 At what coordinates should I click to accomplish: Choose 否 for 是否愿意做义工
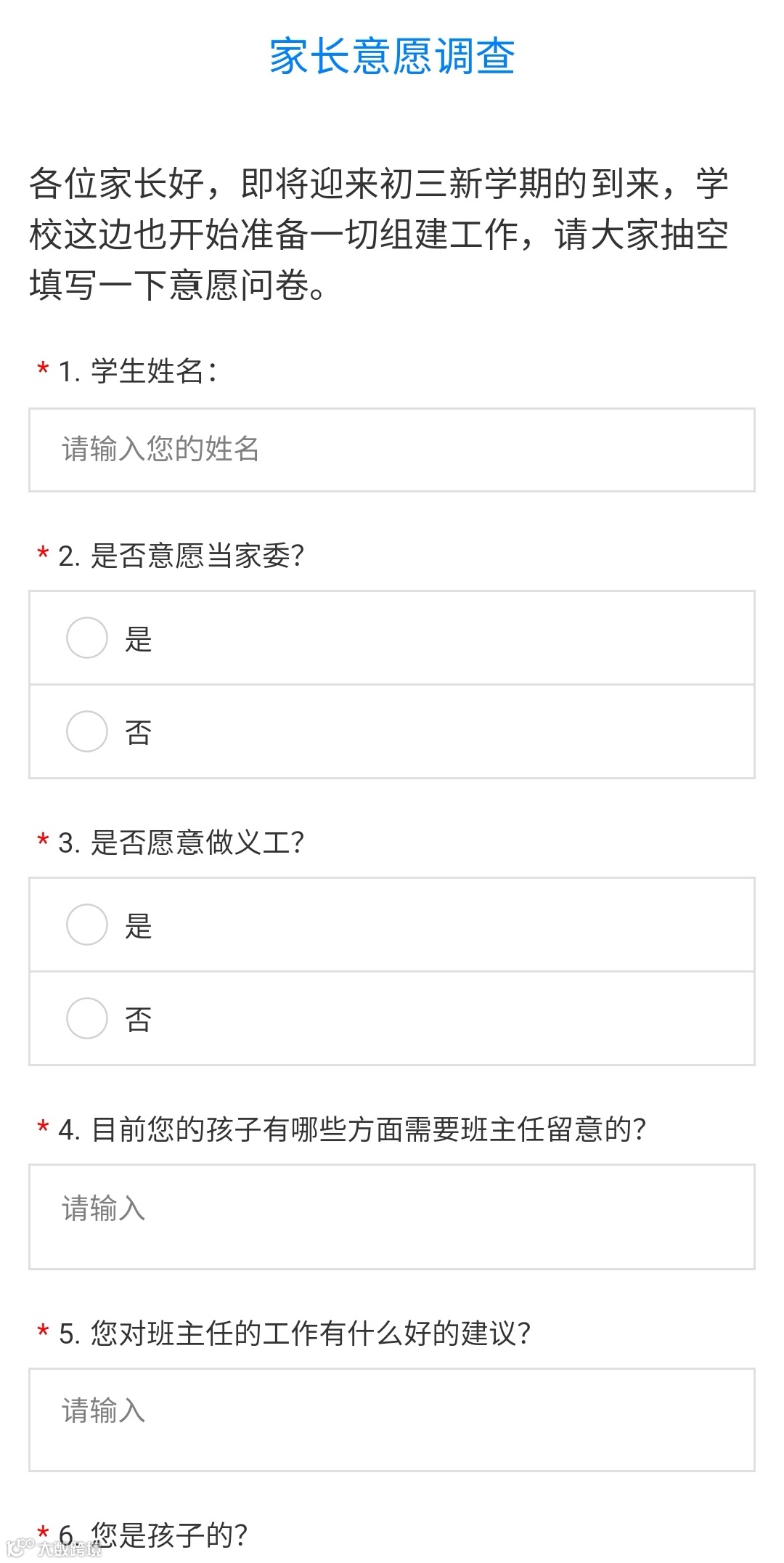(87, 1018)
